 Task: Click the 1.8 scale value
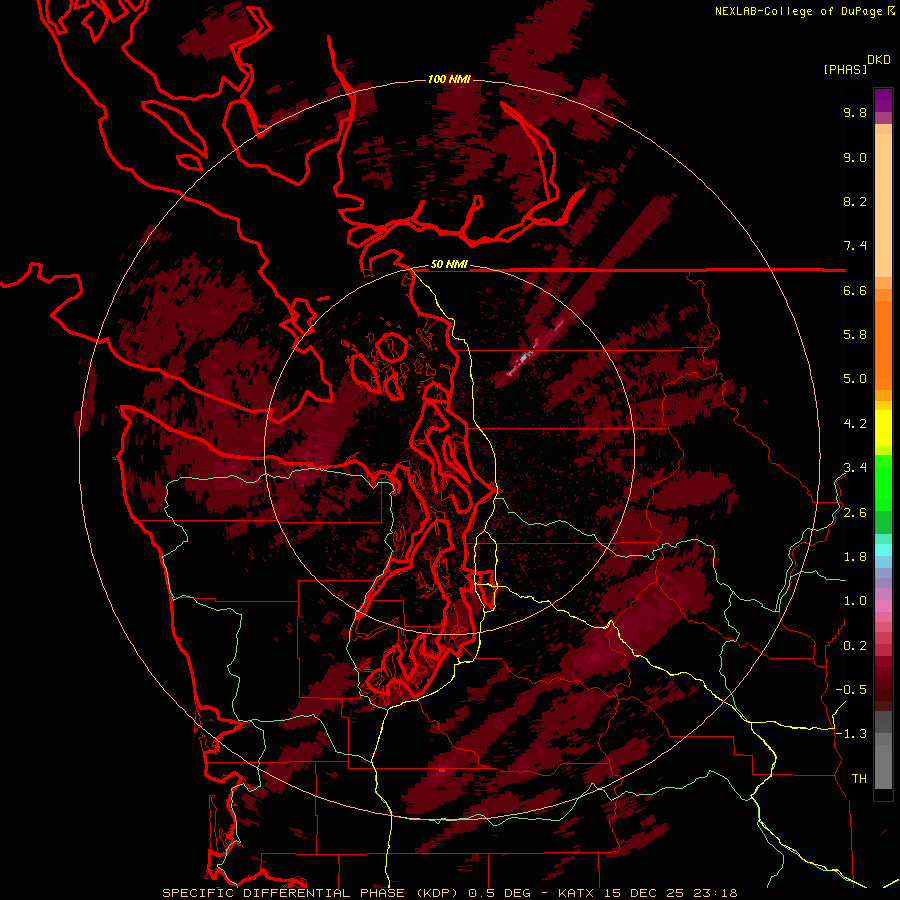pos(855,557)
